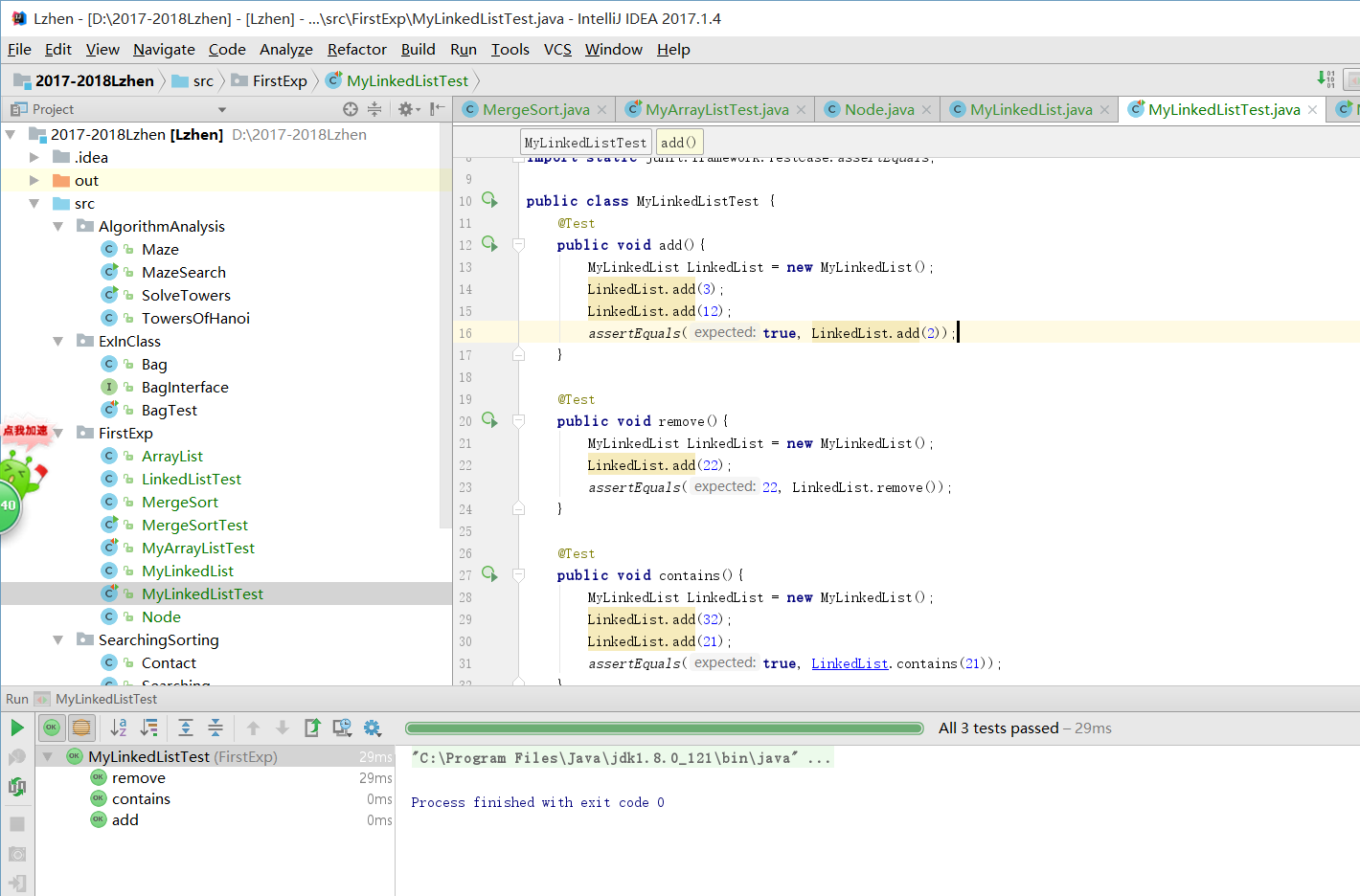Switch to MyLinkedList.java tab

tap(1030, 110)
